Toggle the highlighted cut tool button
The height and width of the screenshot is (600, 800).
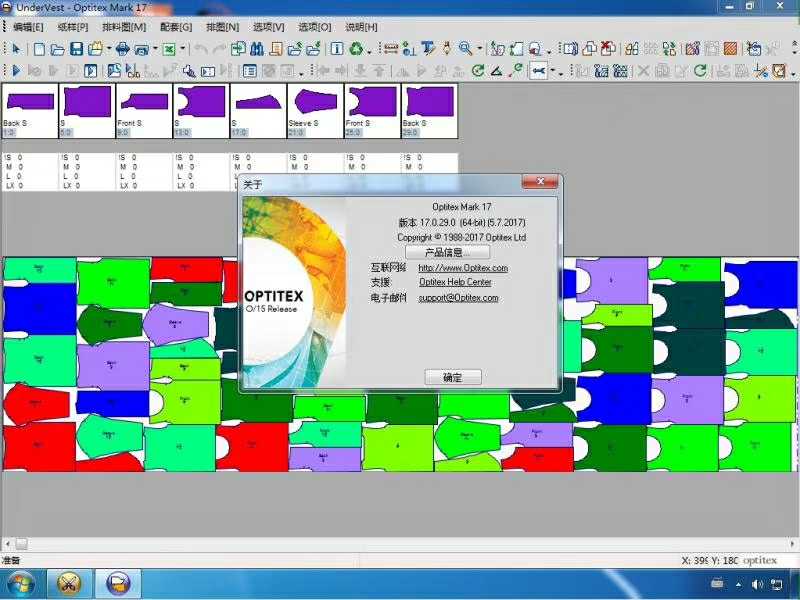click(x=538, y=70)
